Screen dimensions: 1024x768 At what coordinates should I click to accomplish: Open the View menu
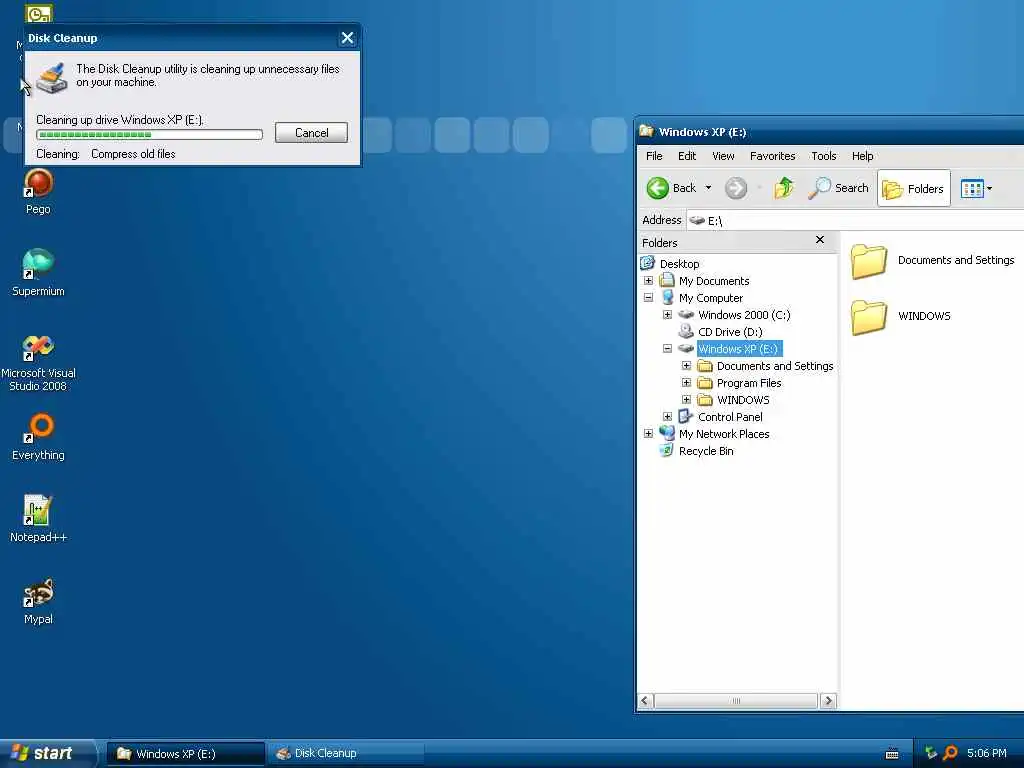click(723, 156)
